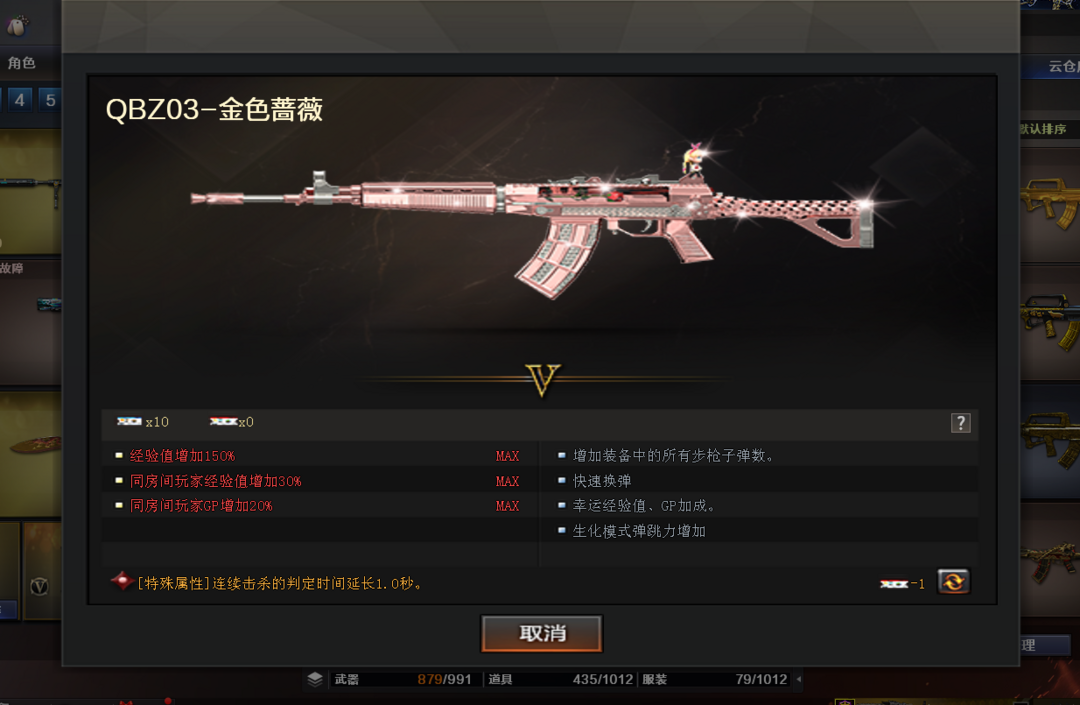This screenshot has width=1080, height=705.
Task: Click the golden V rank emblem
Action: 543,380
